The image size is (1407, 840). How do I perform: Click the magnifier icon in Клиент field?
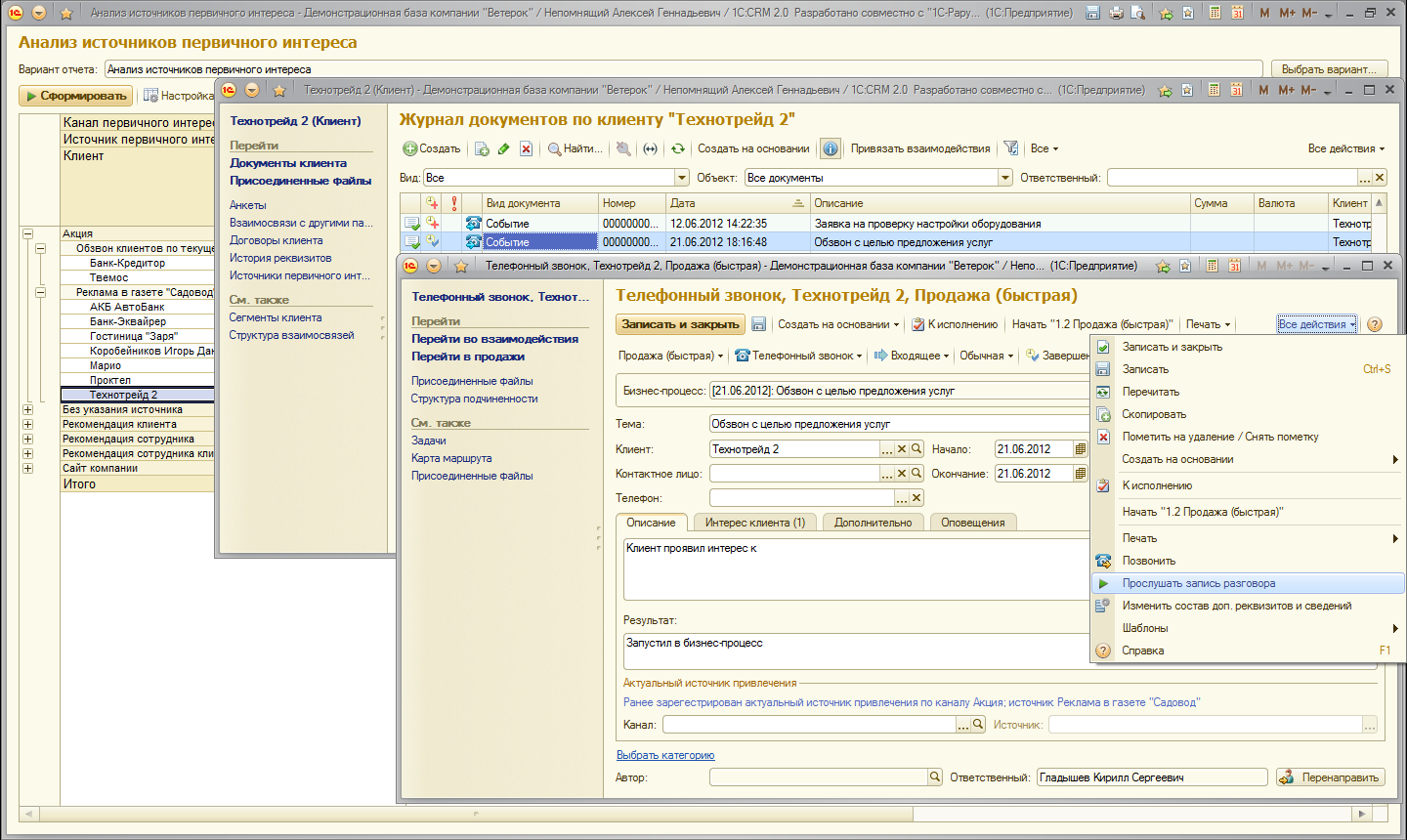917,449
